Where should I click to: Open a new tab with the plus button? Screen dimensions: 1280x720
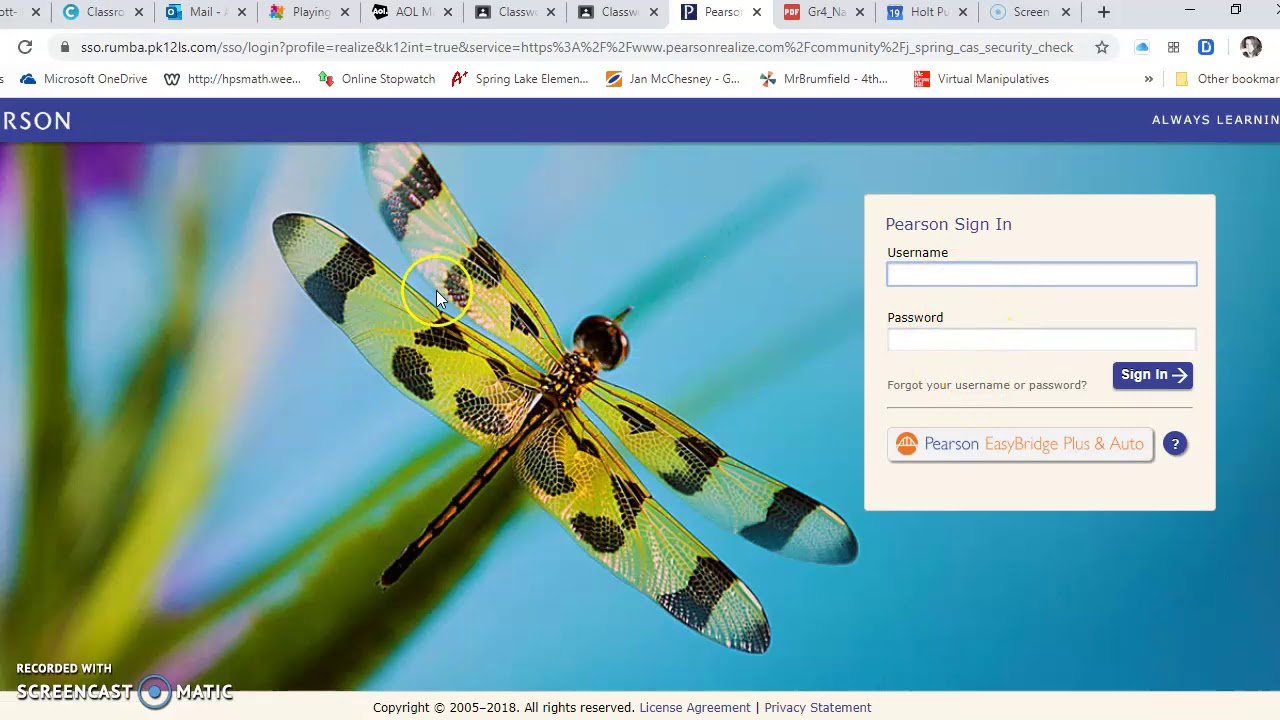coord(1104,12)
